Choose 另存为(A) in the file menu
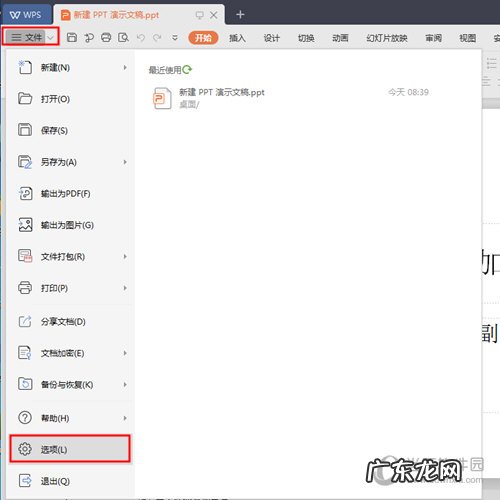The image size is (500, 500). pos(70,162)
